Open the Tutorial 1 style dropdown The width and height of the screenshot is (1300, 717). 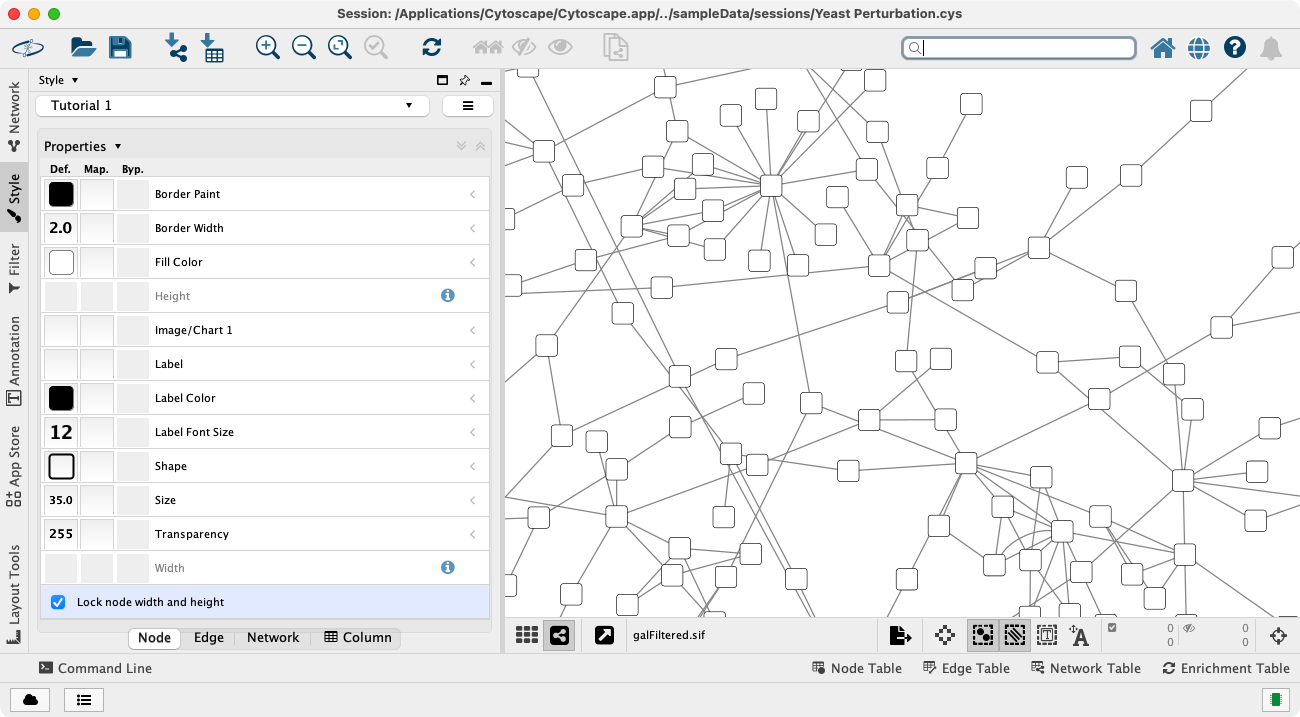coord(232,105)
